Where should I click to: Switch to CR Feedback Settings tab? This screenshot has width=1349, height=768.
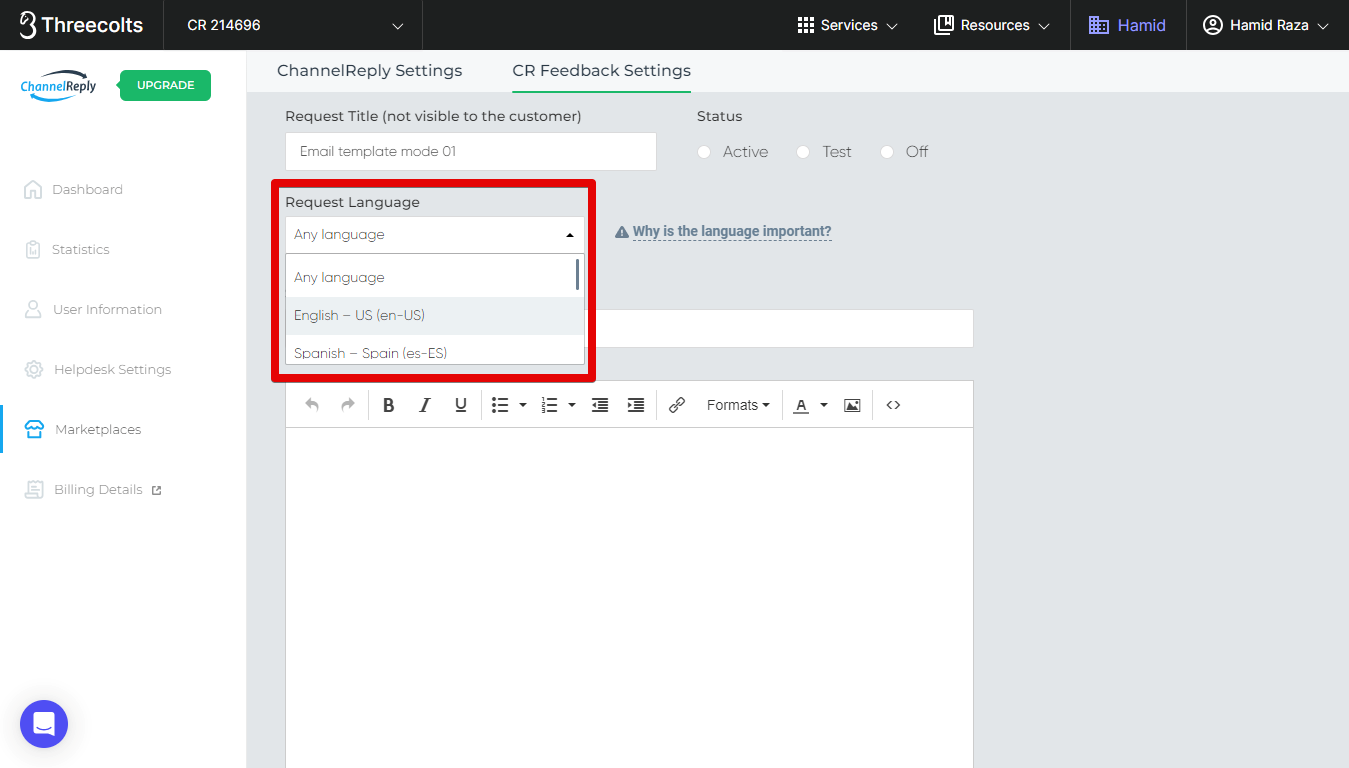pyautogui.click(x=602, y=71)
